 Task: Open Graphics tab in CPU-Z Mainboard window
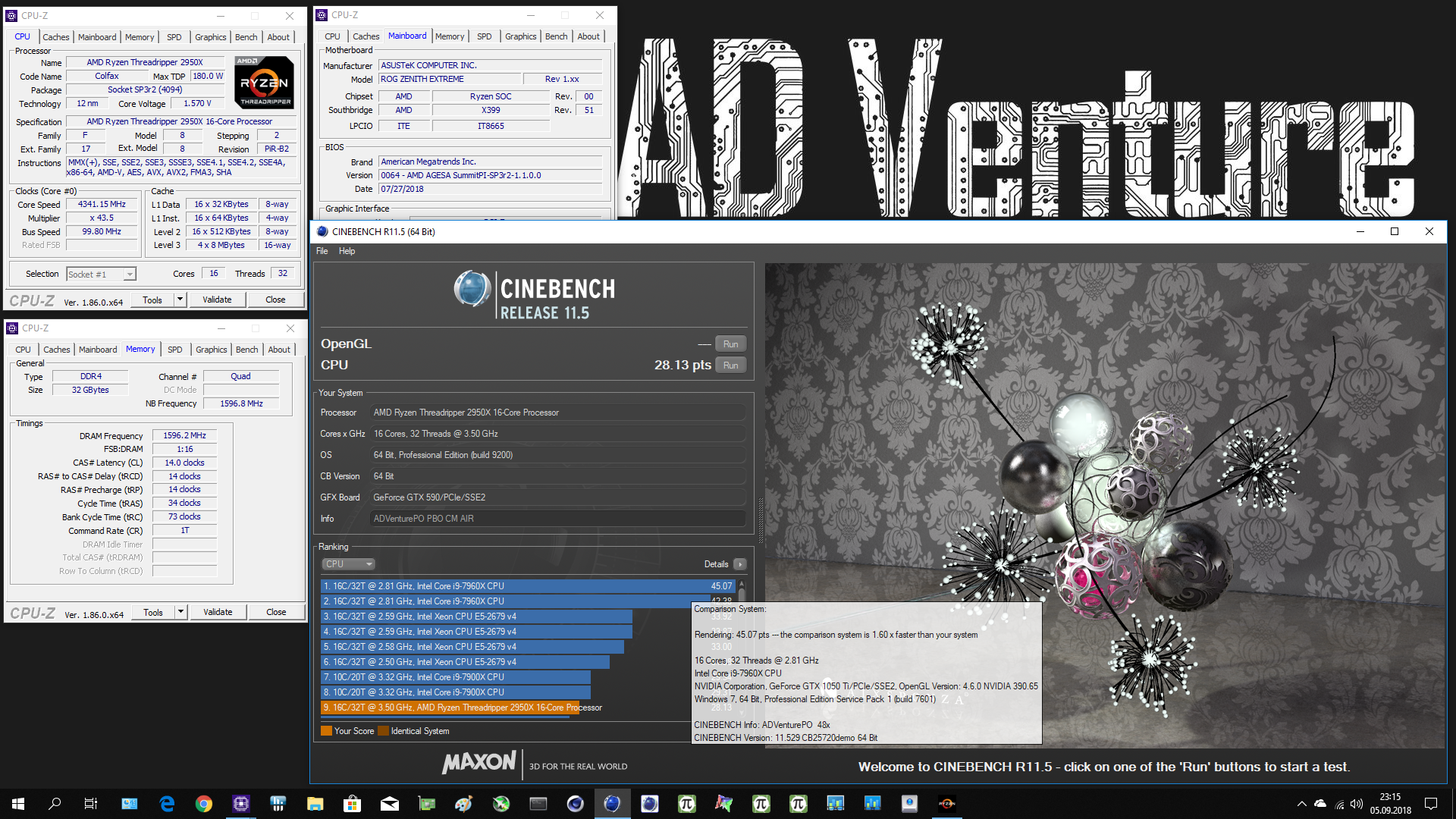click(x=521, y=36)
